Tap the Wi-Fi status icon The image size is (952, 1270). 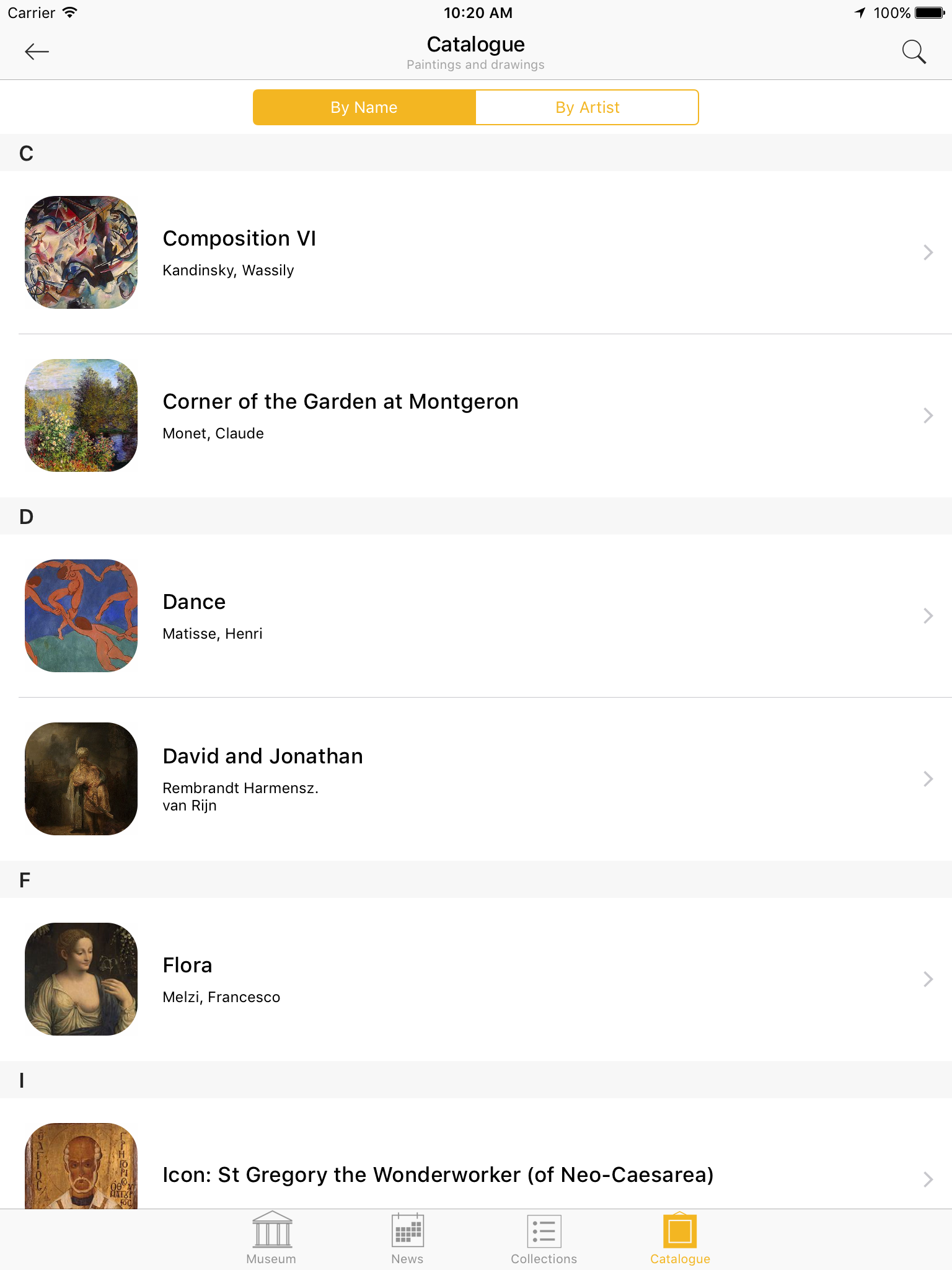[70, 12]
